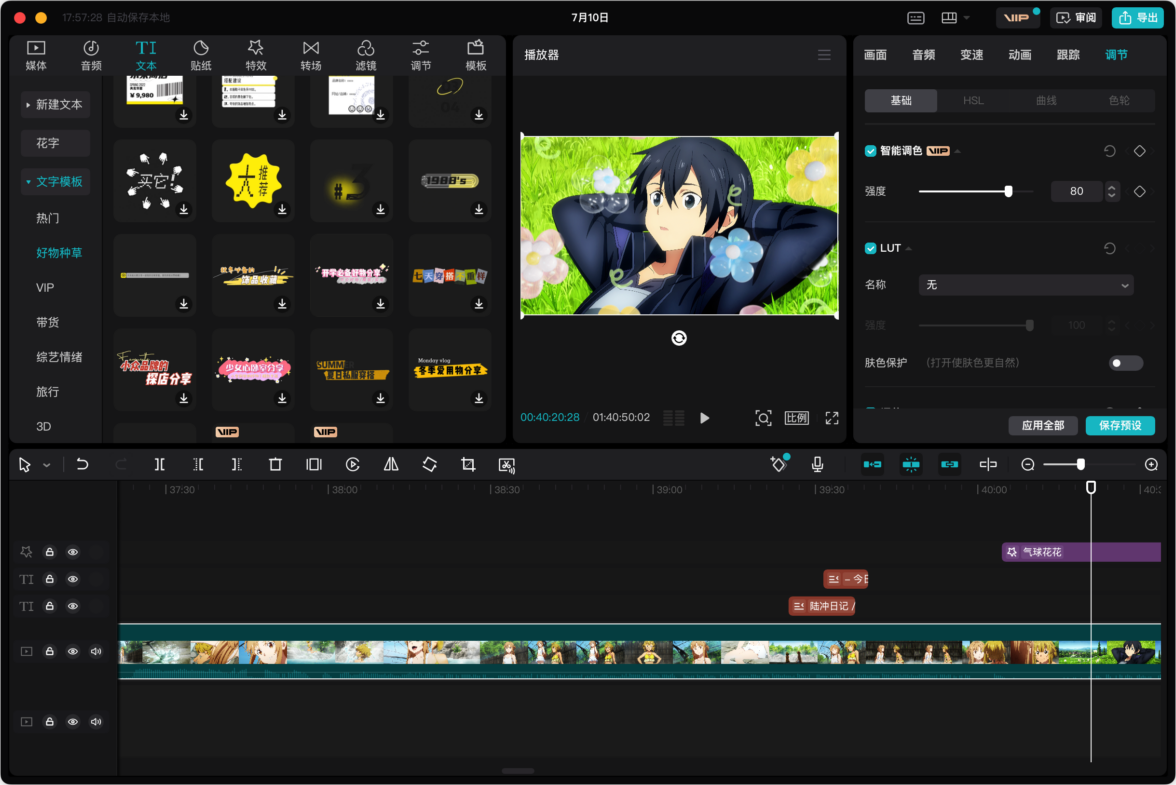Image resolution: width=1176 pixels, height=785 pixels.
Task: Open the player panel menu
Action: (x=824, y=55)
